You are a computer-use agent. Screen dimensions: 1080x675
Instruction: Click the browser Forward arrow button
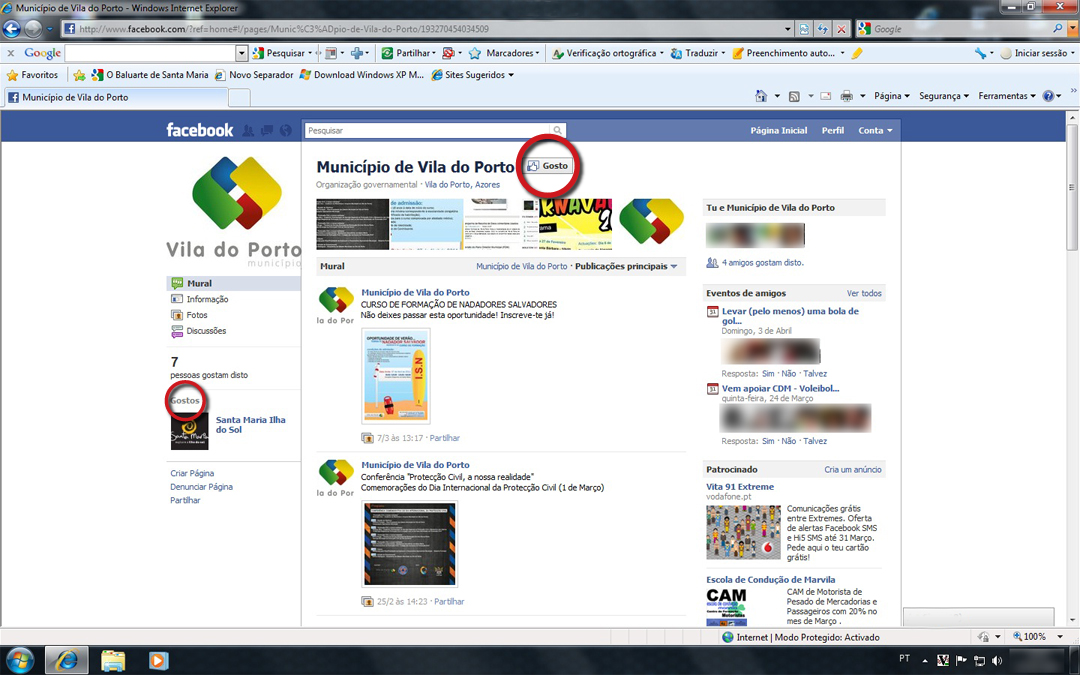point(33,29)
